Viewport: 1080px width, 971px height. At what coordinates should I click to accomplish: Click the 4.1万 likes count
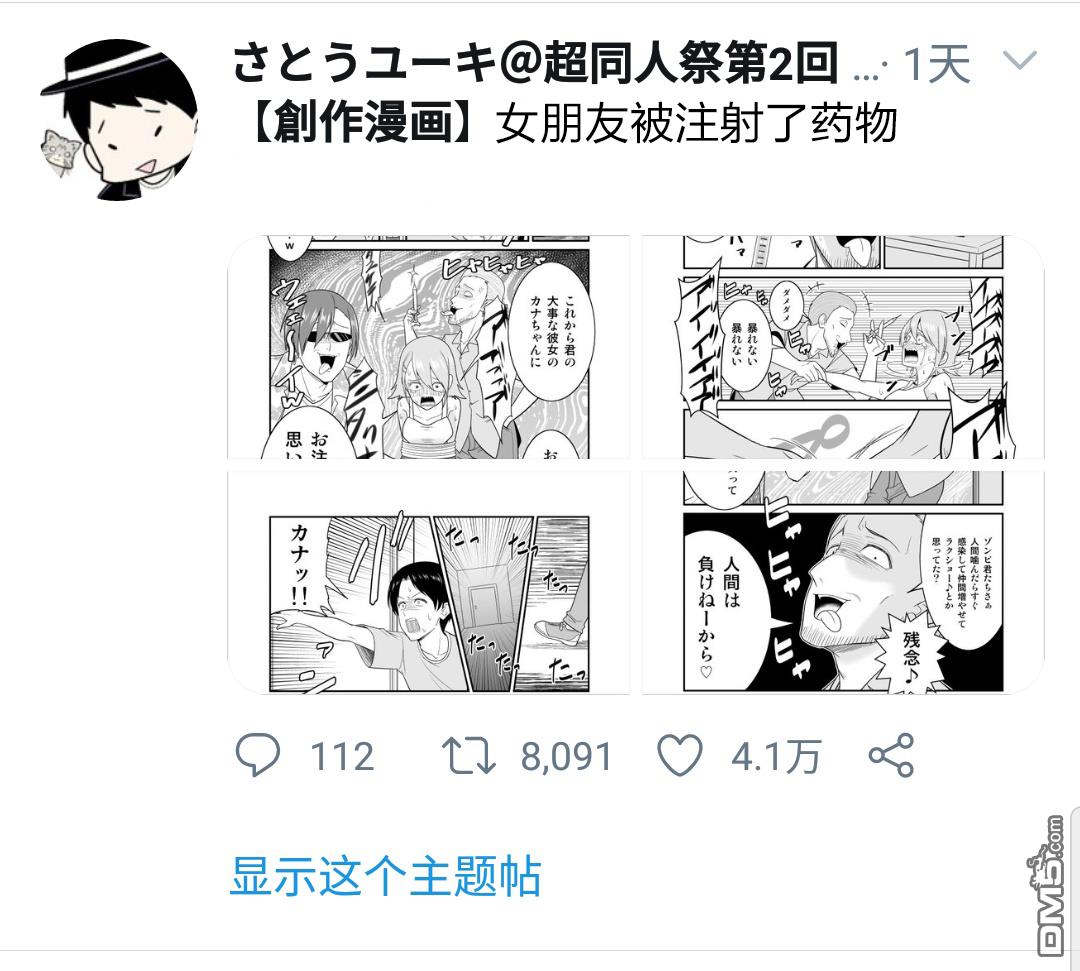776,756
